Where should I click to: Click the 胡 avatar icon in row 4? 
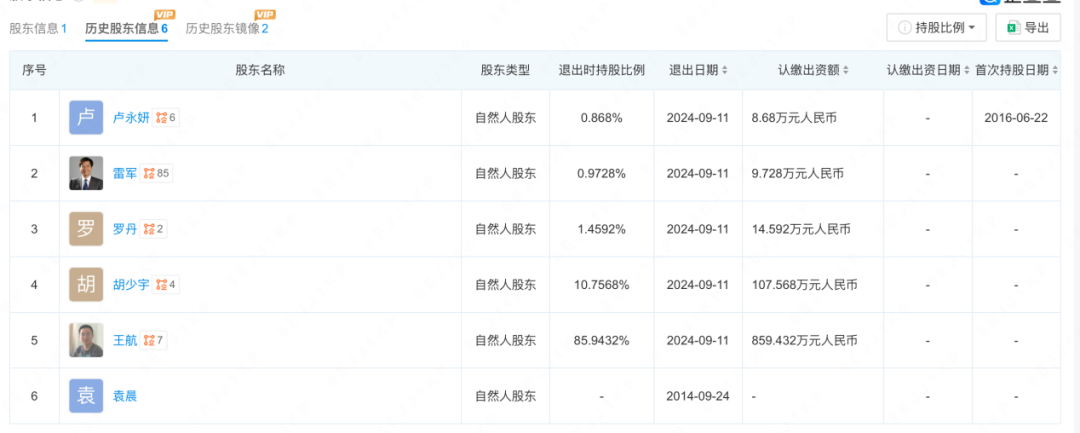coord(86,285)
